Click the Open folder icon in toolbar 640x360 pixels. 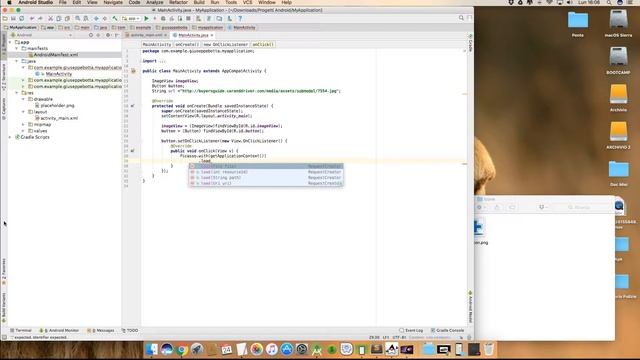click(x=5, y=18)
